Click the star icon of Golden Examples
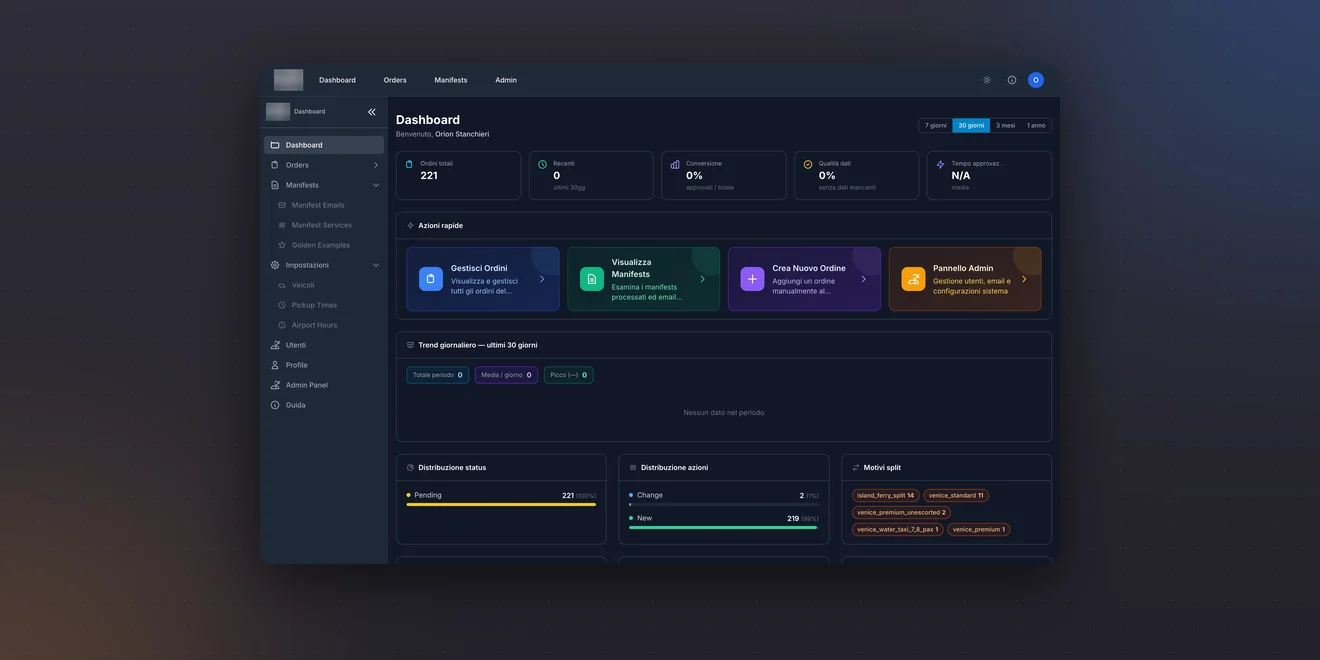 [x=282, y=245]
